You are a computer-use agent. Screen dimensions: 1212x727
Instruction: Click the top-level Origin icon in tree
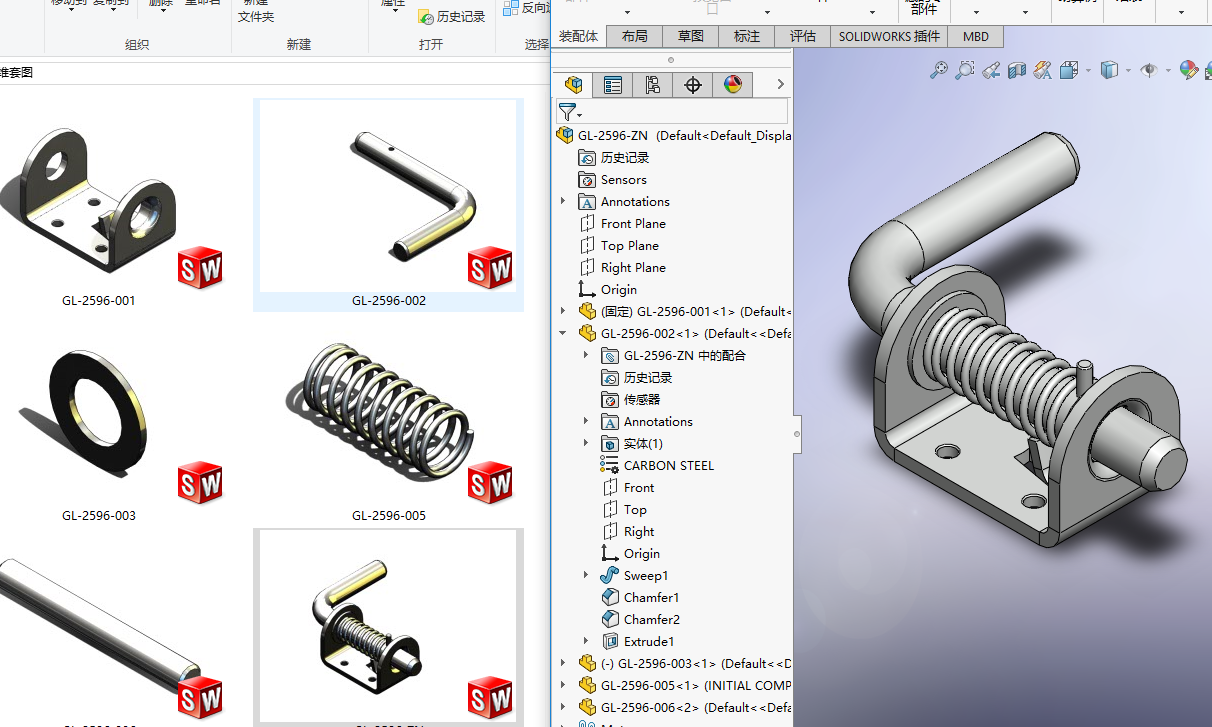[587, 289]
